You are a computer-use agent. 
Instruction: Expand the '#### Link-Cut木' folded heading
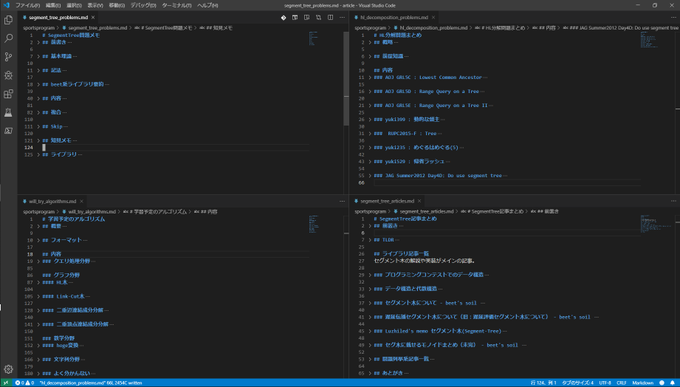39,297
